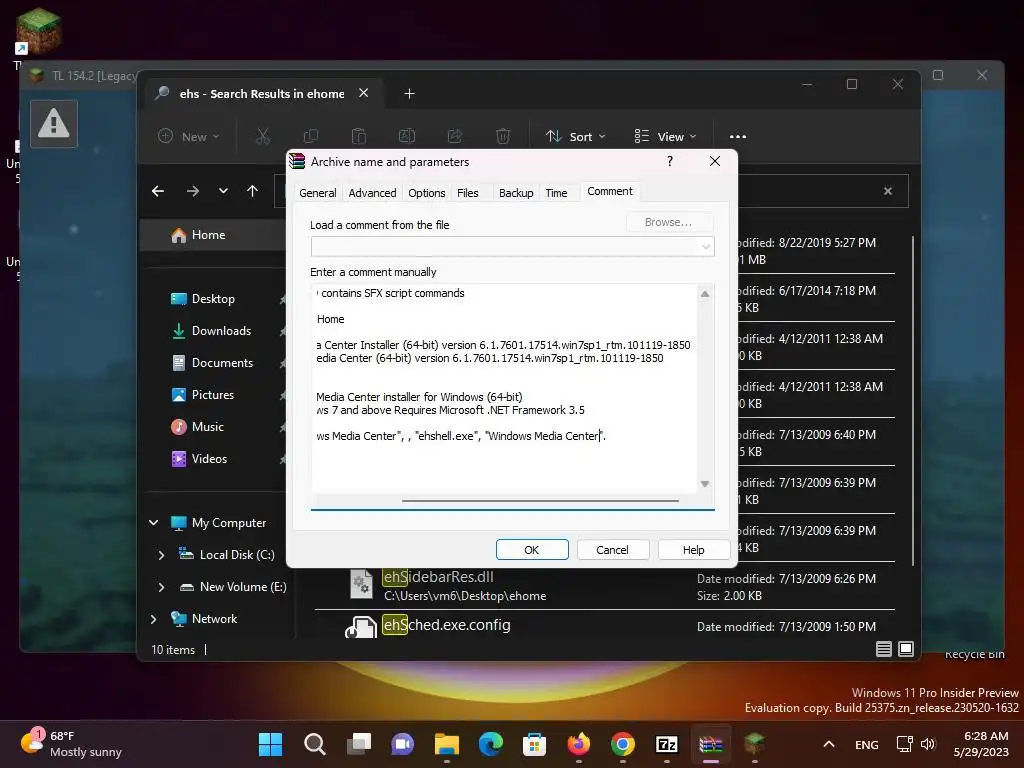This screenshot has width=1024, height=768.
Task: Open Microsoft Edge from the taskbar
Action: point(490,744)
